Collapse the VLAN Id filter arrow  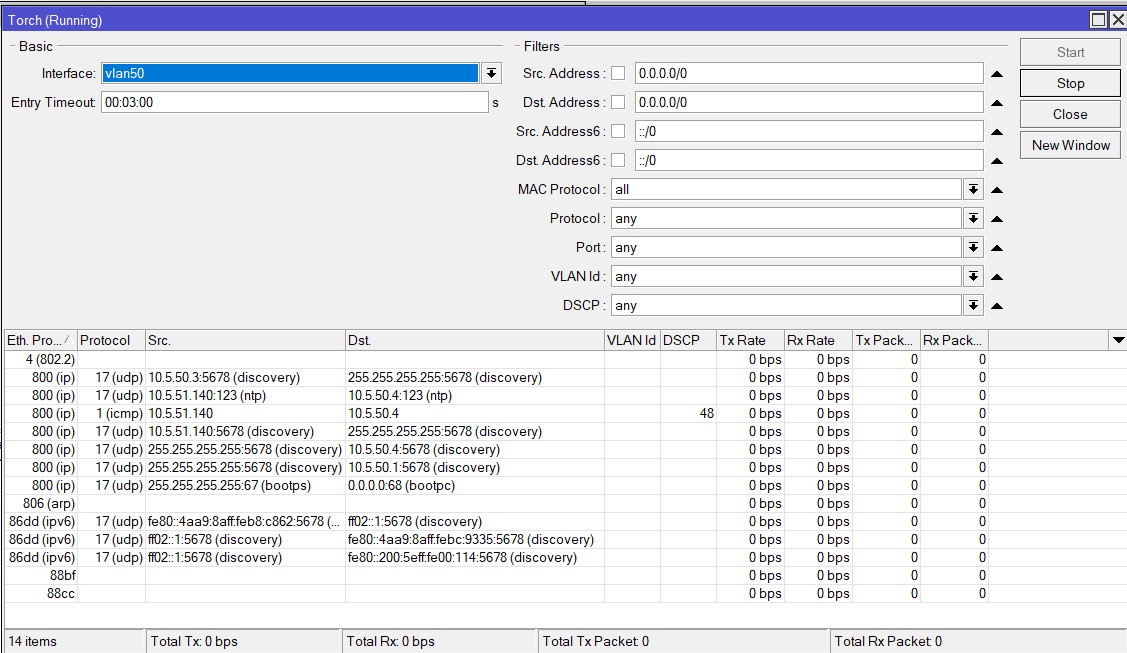pyautogui.click(x=997, y=277)
